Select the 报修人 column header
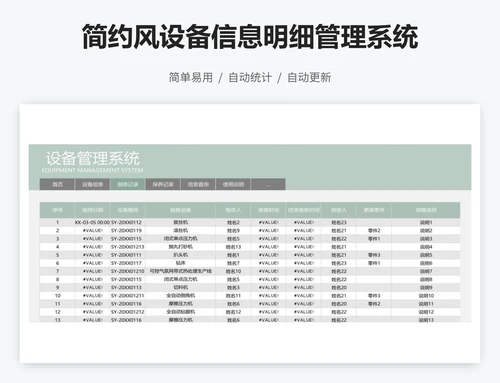The image size is (500, 383). pos(233,210)
